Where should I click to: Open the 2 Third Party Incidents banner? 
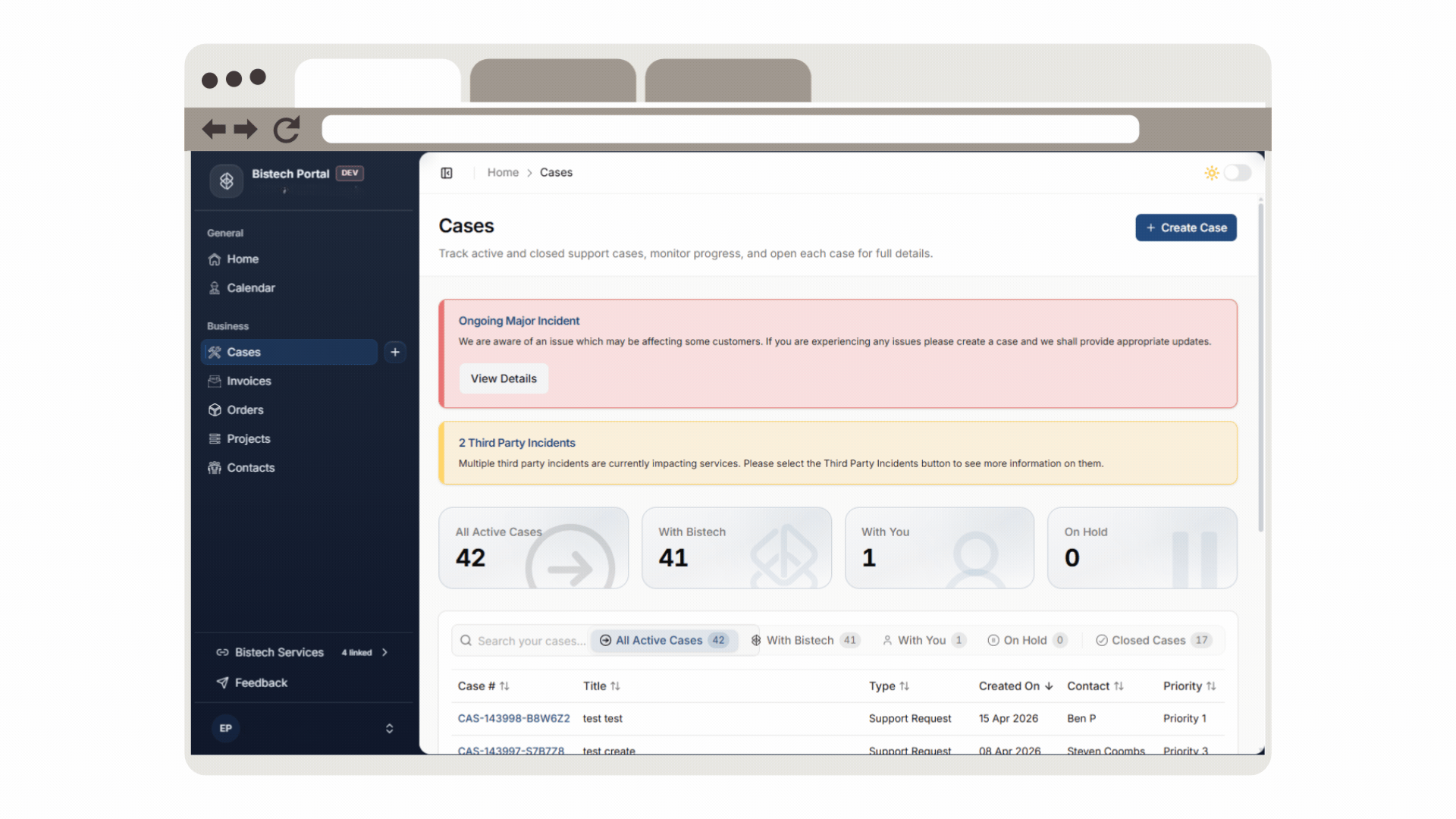pos(838,453)
